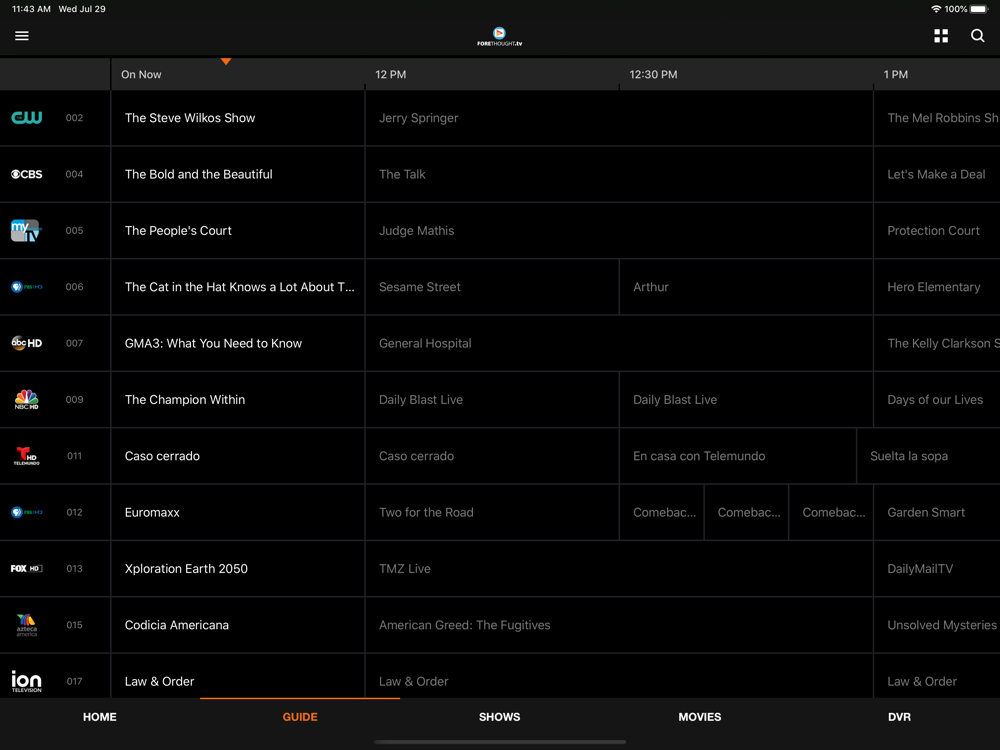Open The People's Court
The image size is (1000, 750).
pyautogui.click(x=238, y=231)
